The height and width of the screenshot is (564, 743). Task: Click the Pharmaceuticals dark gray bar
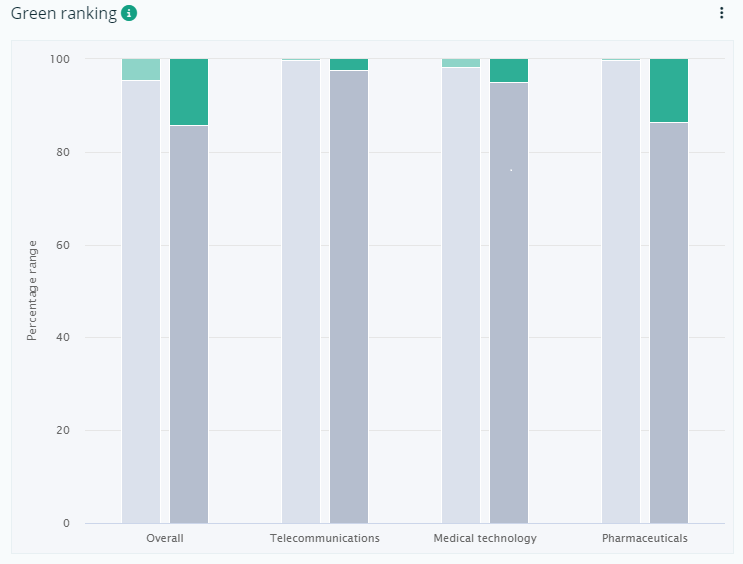[x=669, y=323]
